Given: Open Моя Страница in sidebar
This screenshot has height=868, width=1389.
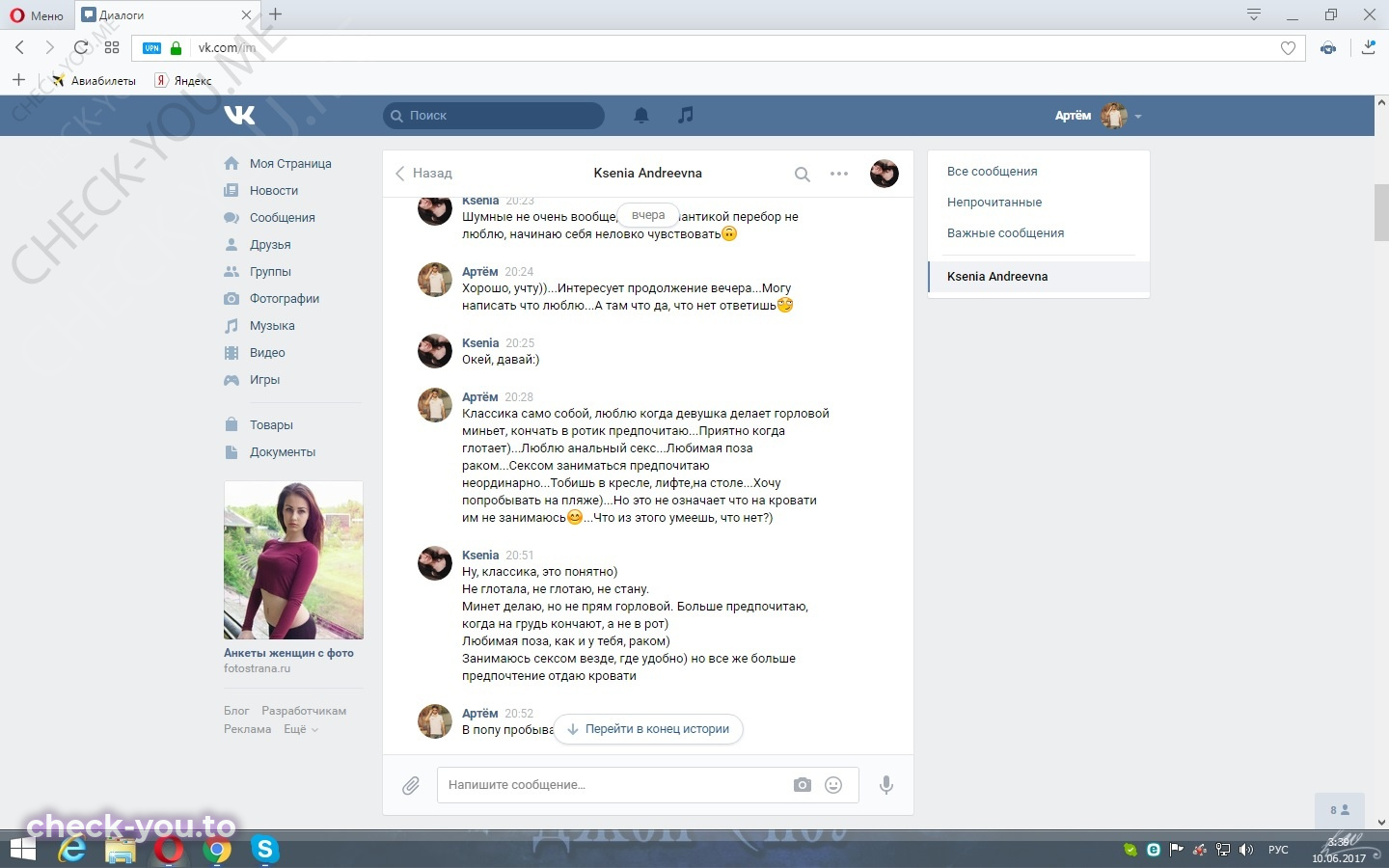Looking at the screenshot, I should (x=290, y=164).
